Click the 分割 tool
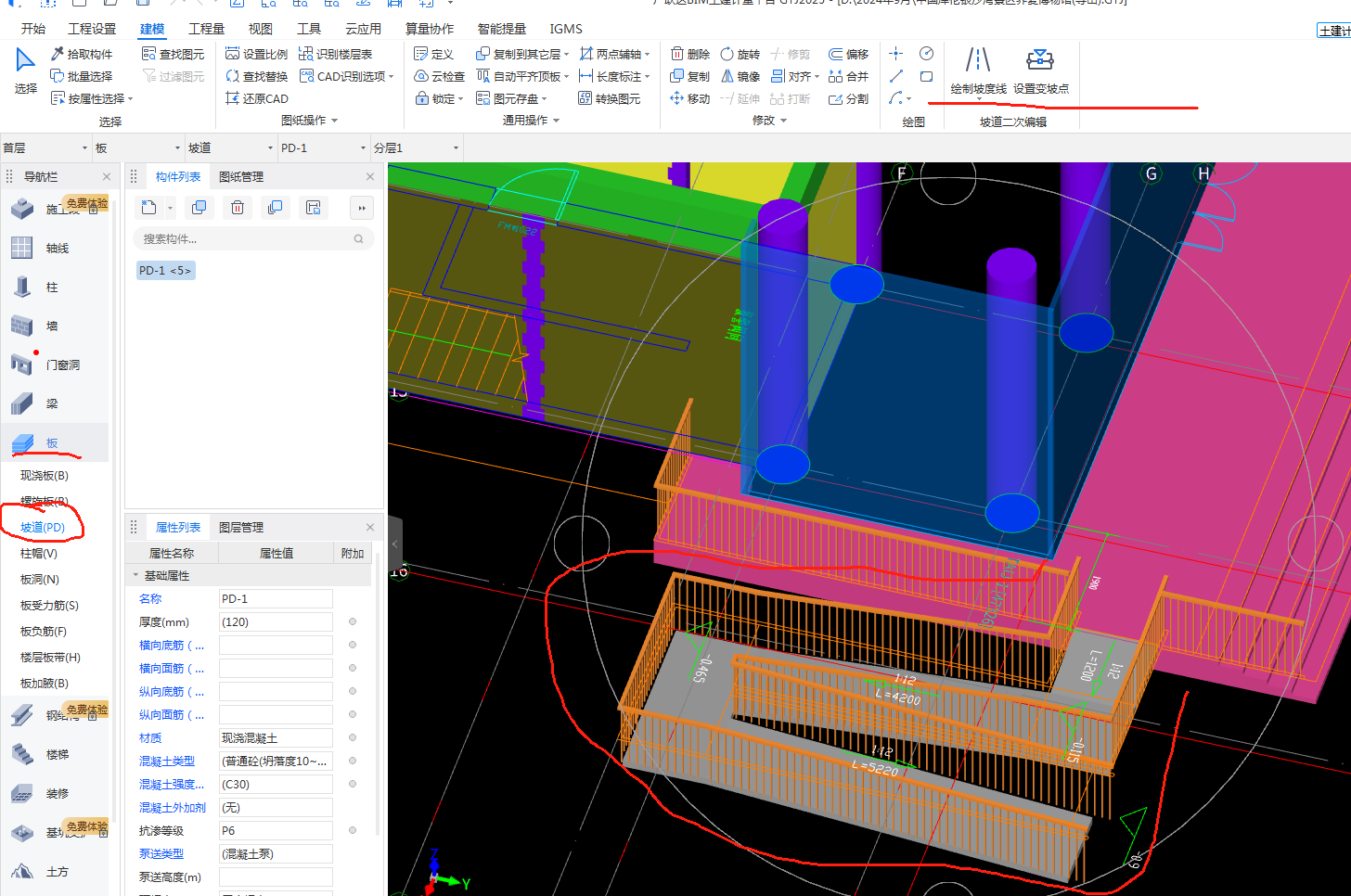 coord(849,98)
